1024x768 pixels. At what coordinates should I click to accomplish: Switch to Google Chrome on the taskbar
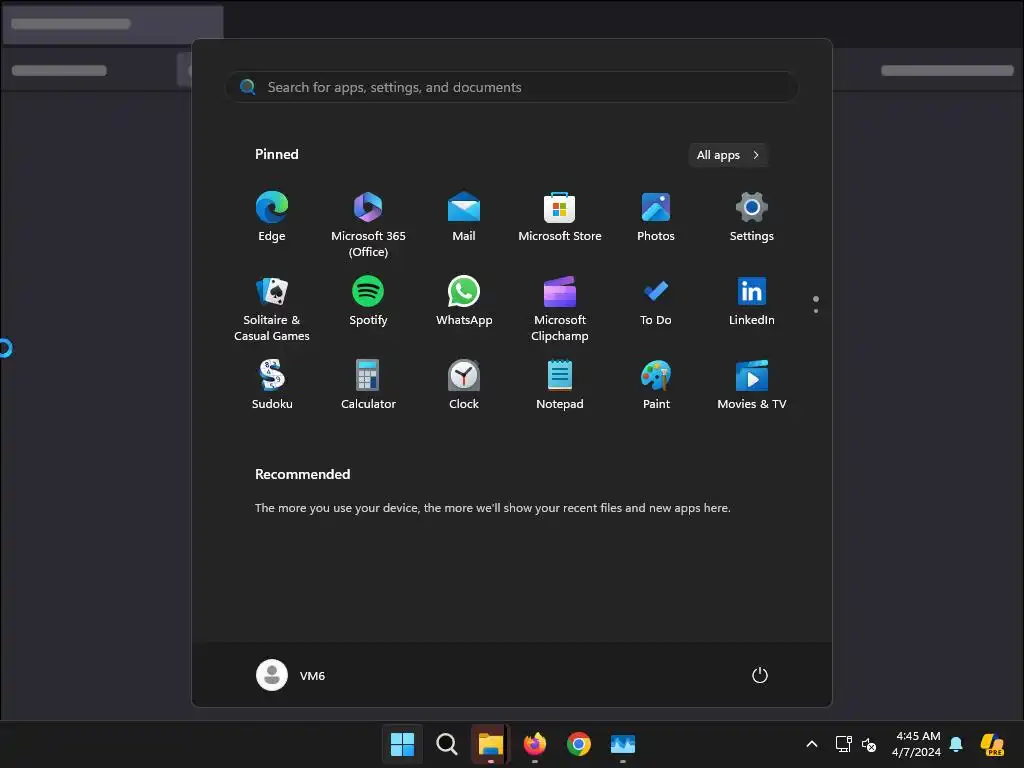(x=579, y=744)
